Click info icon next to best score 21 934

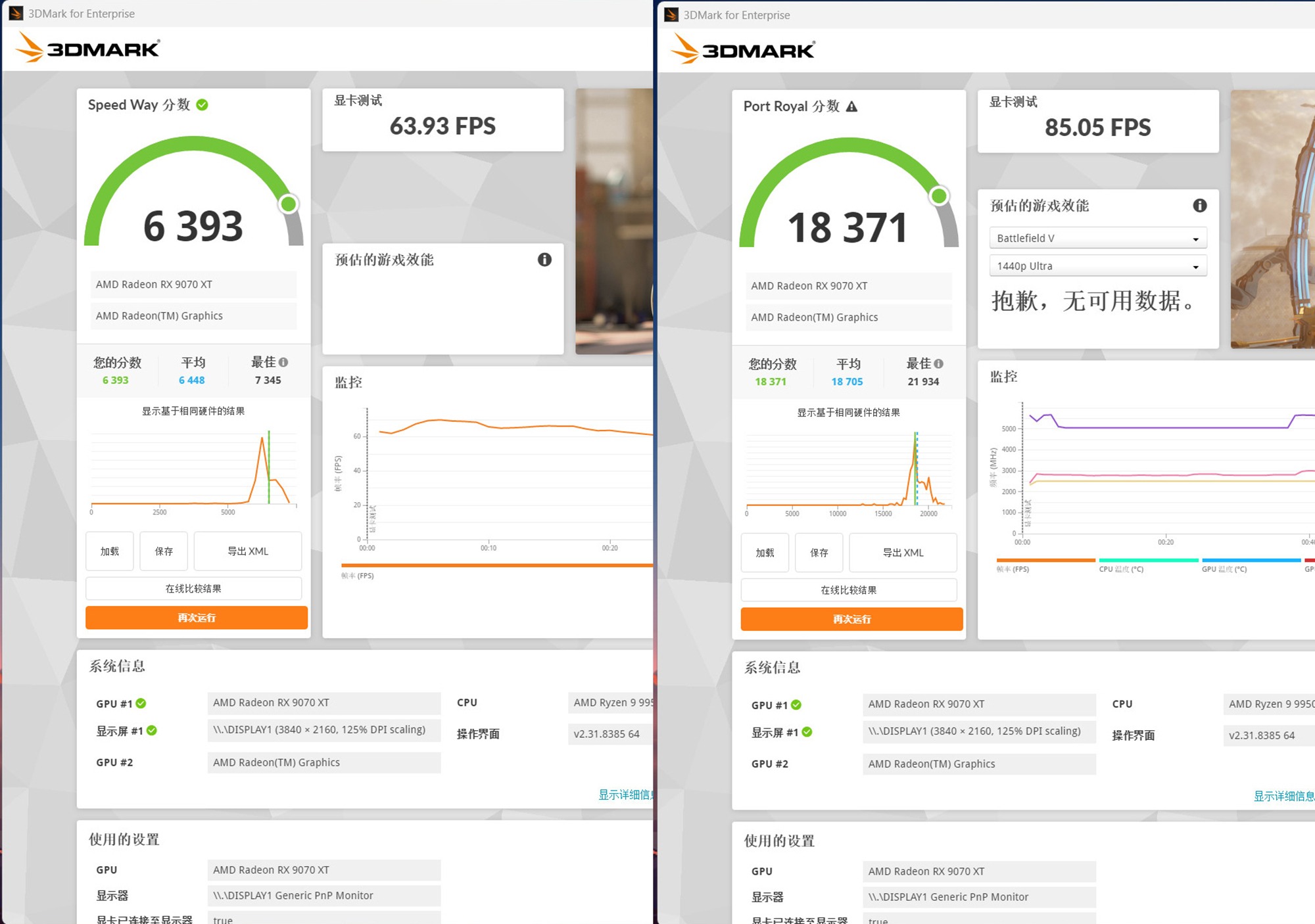click(938, 363)
